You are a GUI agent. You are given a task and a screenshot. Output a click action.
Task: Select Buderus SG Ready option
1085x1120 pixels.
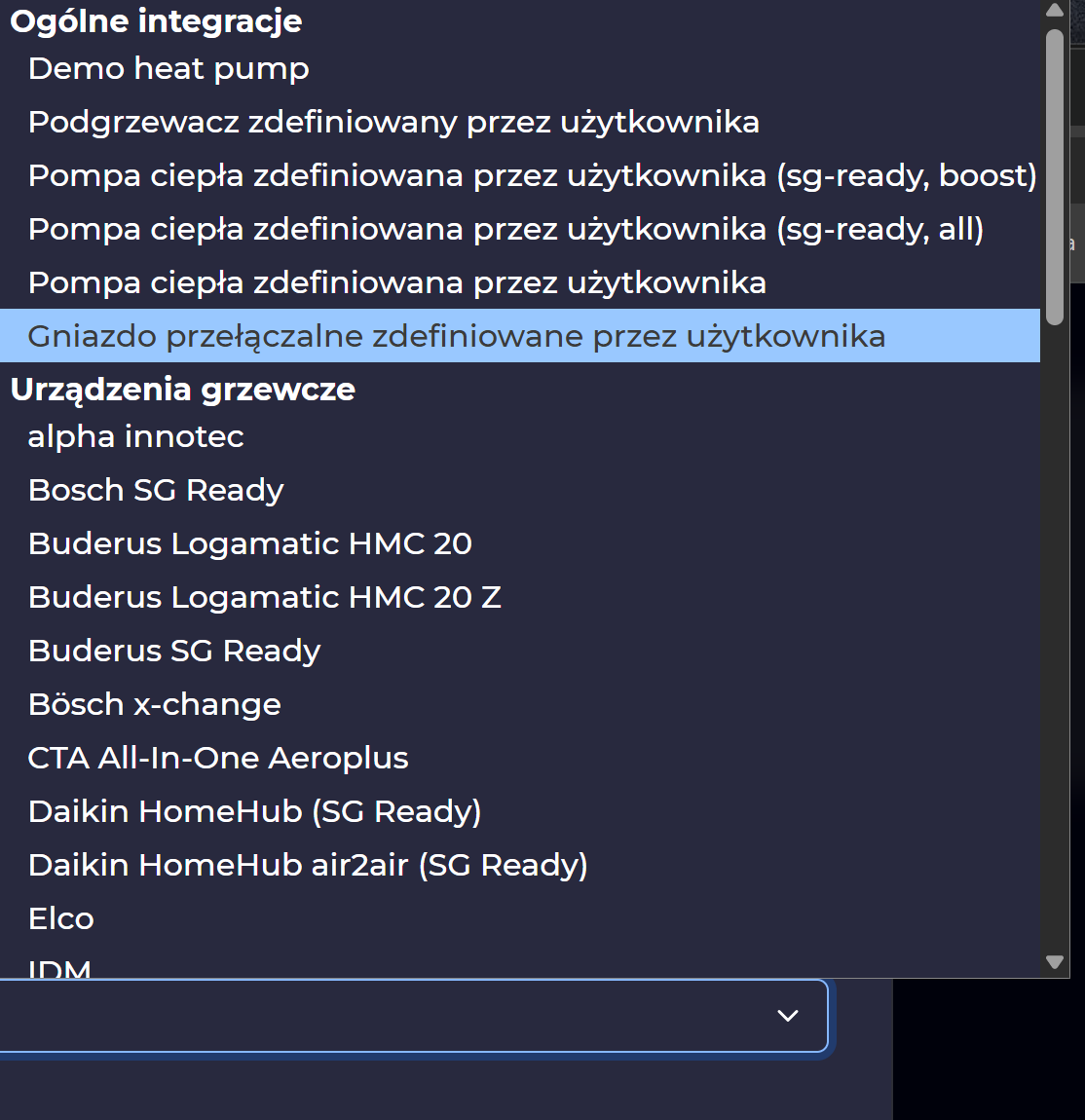[174, 652]
